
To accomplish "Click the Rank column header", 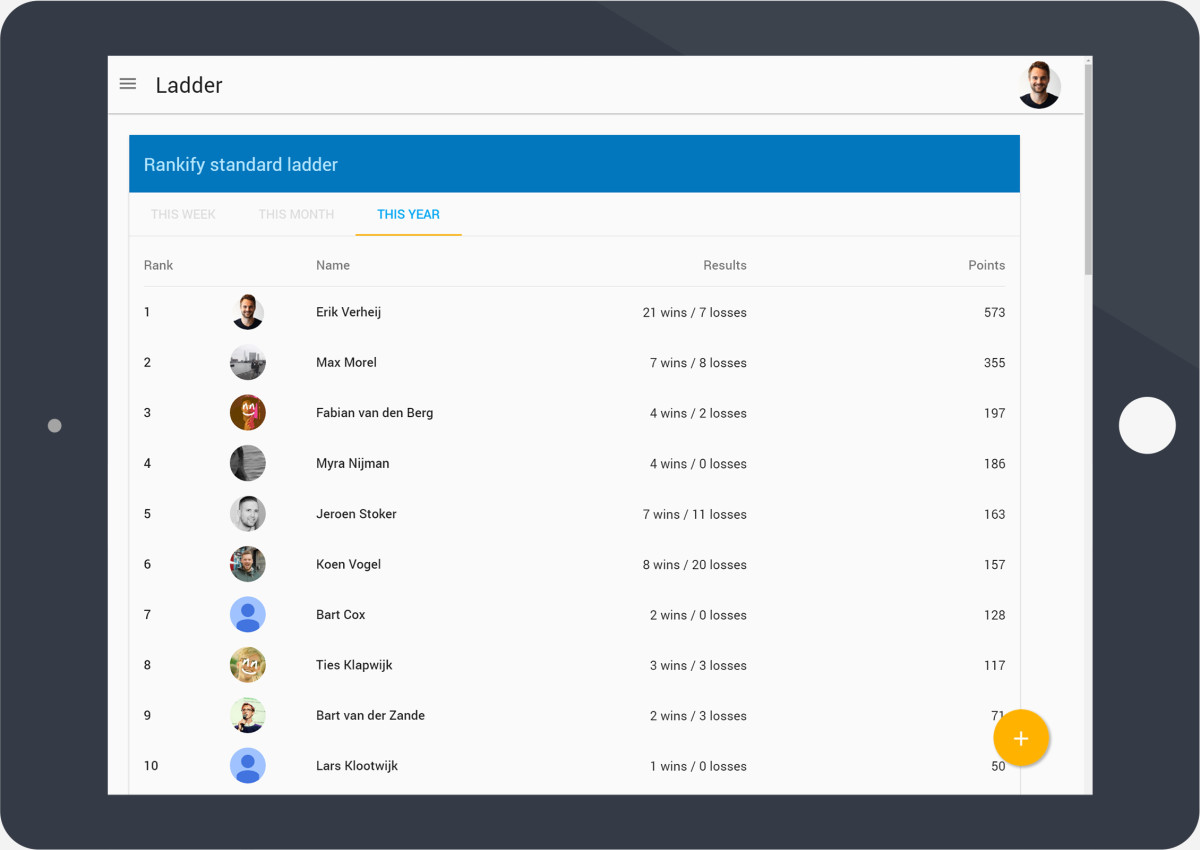I will 158,265.
